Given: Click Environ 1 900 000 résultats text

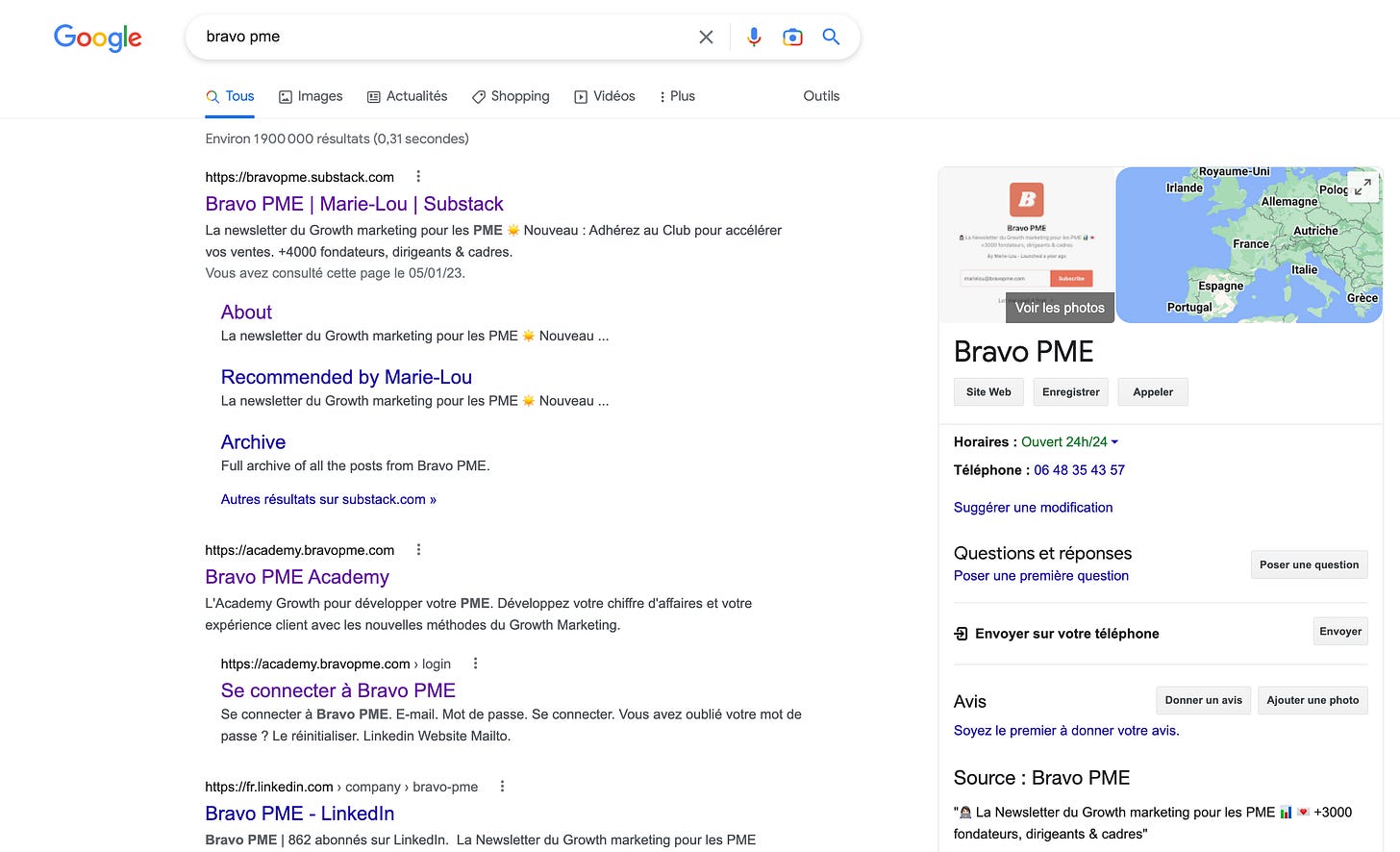Looking at the screenshot, I should [337, 138].
